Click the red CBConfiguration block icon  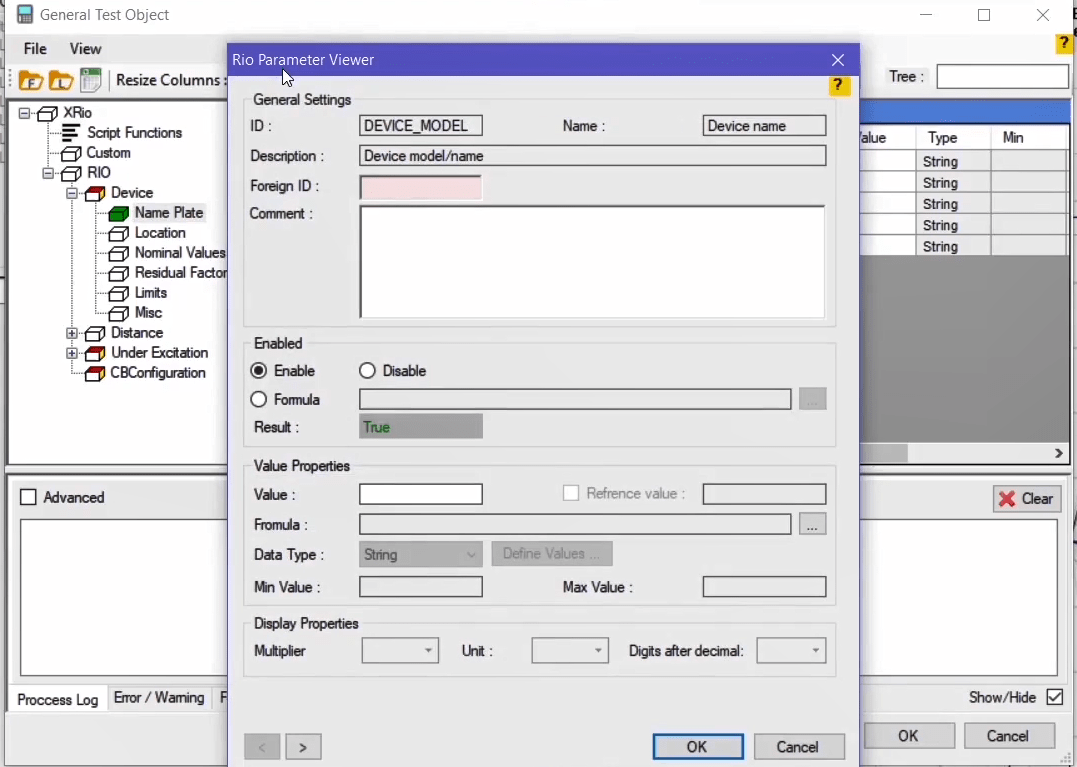pyautogui.click(x=95, y=373)
